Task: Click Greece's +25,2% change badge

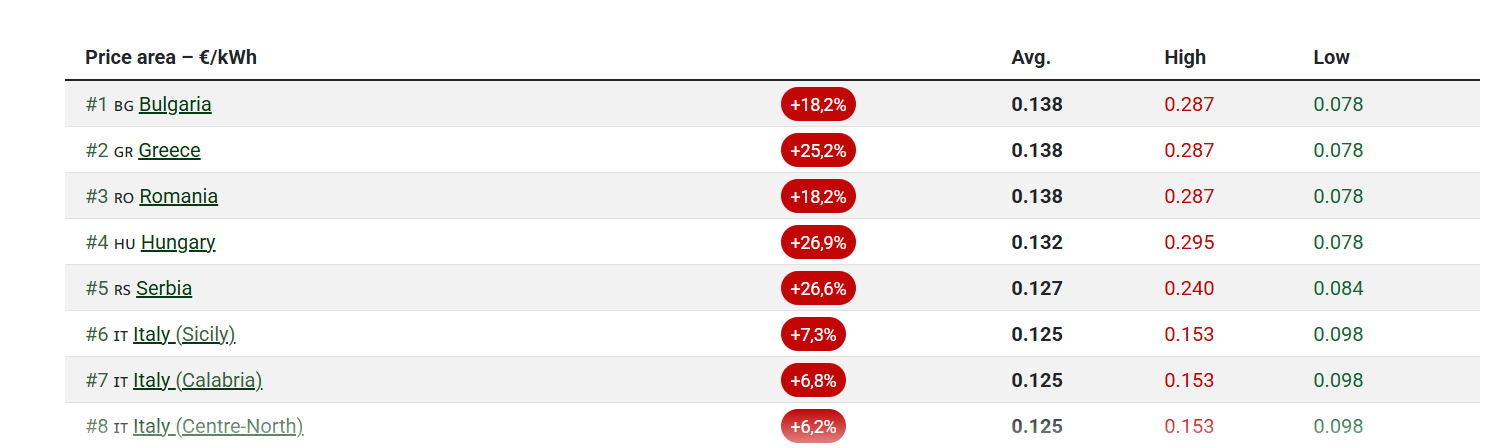Action: point(818,150)
